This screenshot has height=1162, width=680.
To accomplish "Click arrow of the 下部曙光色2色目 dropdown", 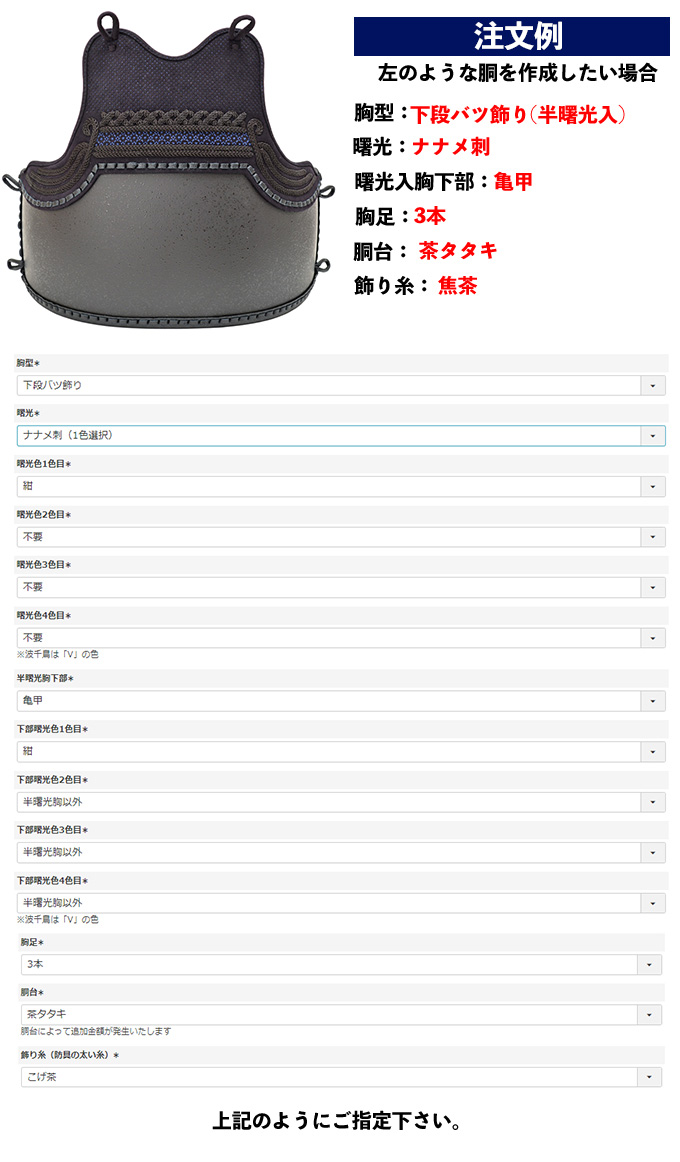I will pyautogui.click(x=653, y=803).
